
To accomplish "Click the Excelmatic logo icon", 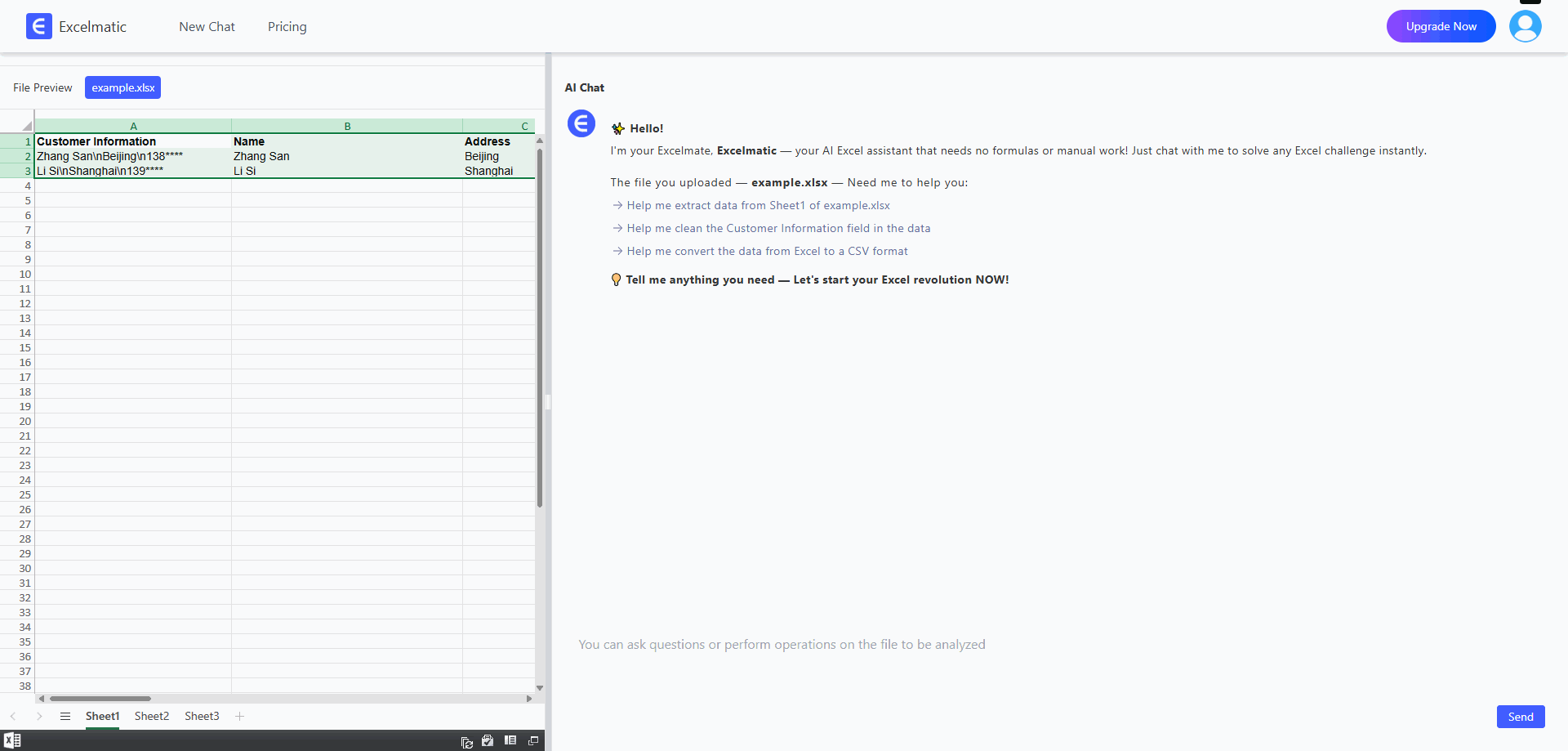I will click(x=38, y=26).
